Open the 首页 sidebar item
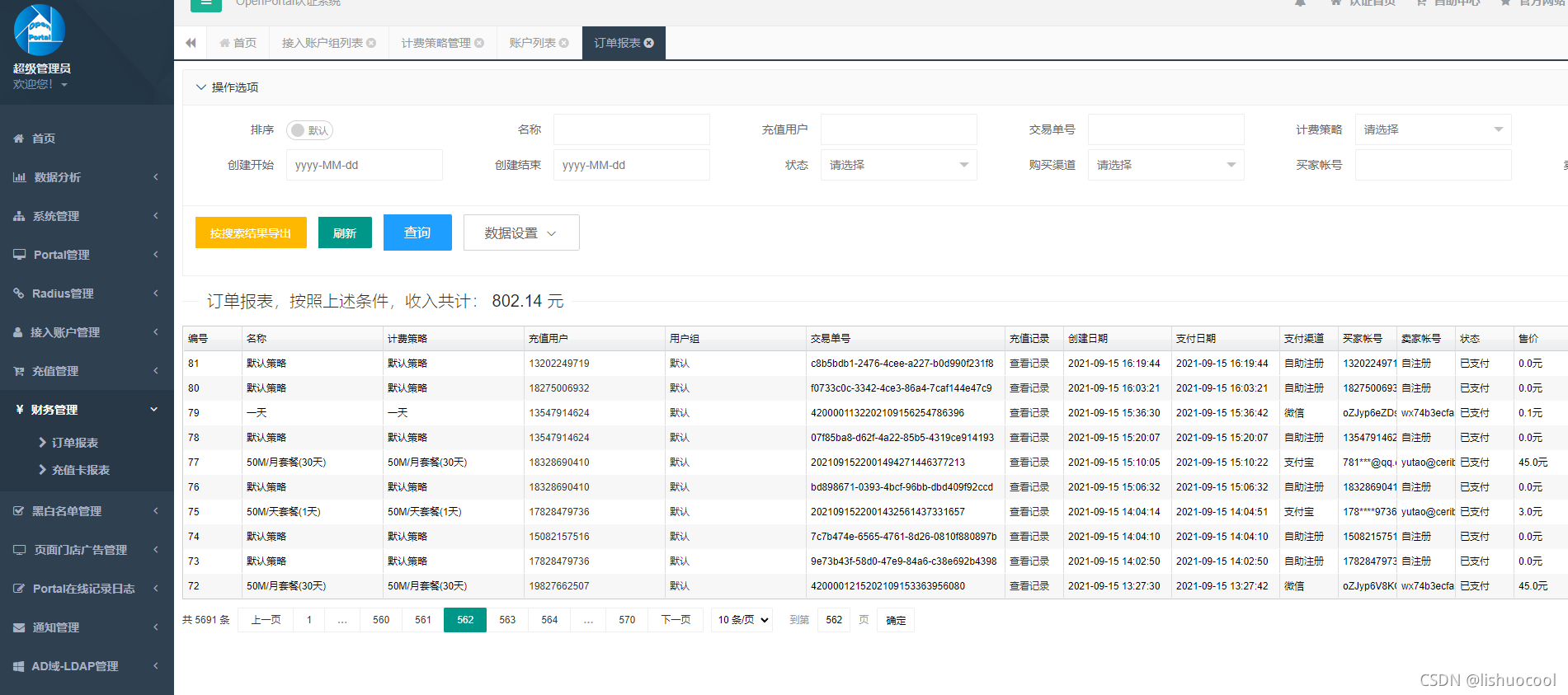 pos(87,139)
